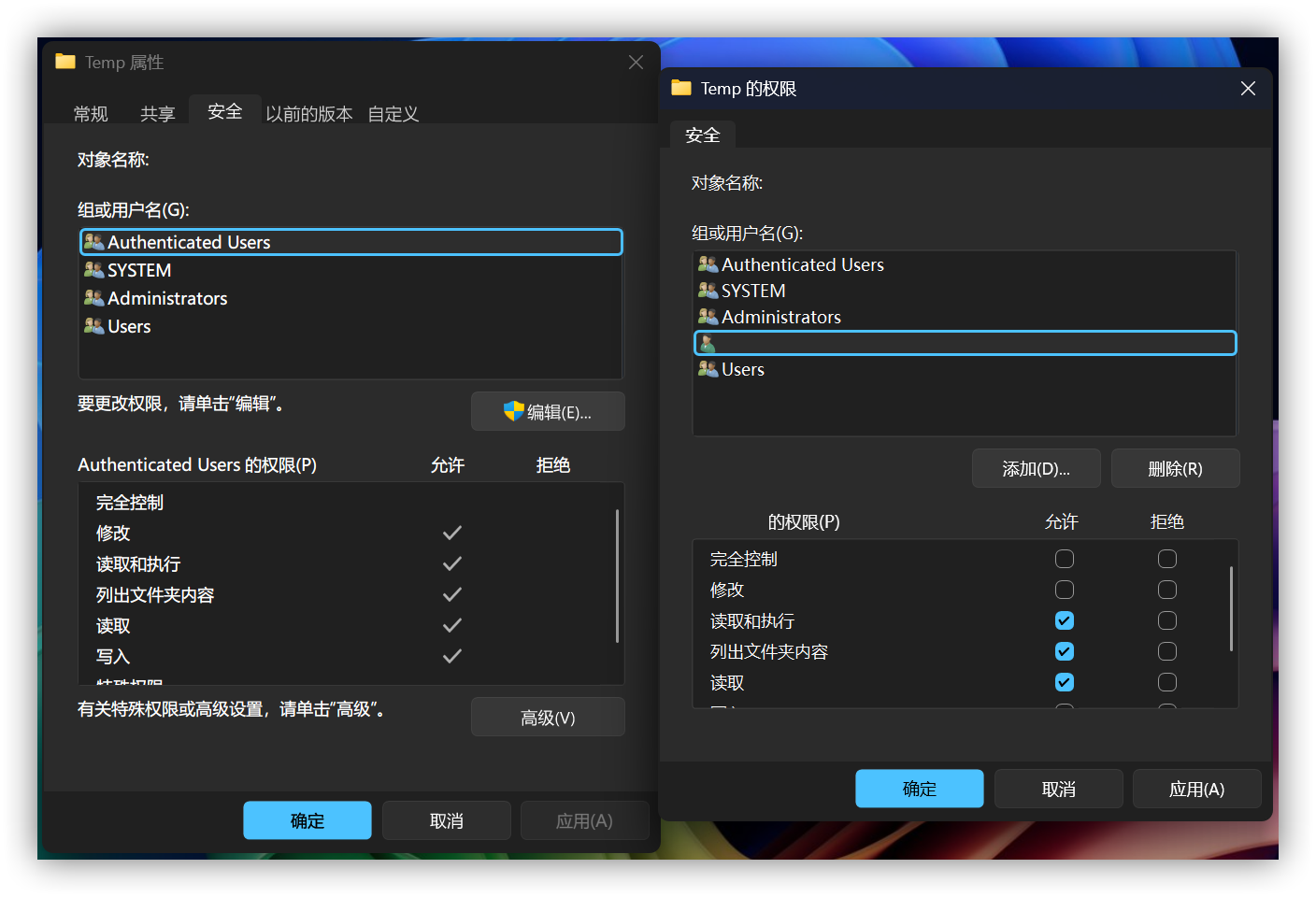Go to the 自定义 tab
This screenshot has width=1316, height=897.
pyautogui.click(x=393, y=113)
